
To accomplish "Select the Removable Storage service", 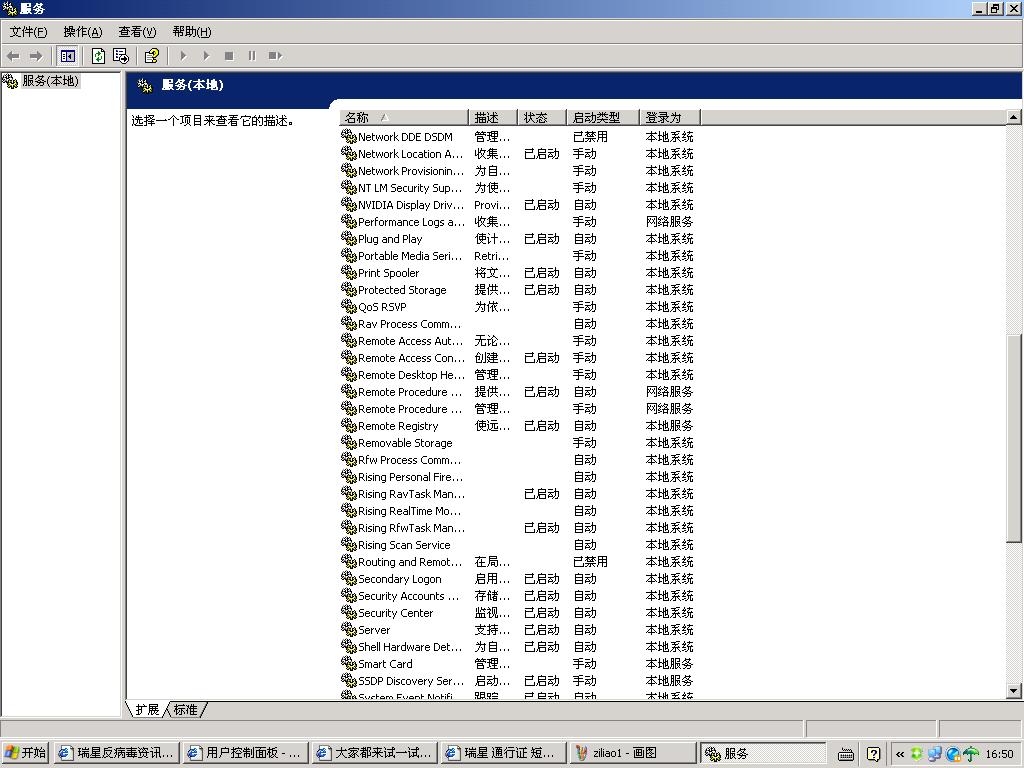I will click(x=405, y=443).
